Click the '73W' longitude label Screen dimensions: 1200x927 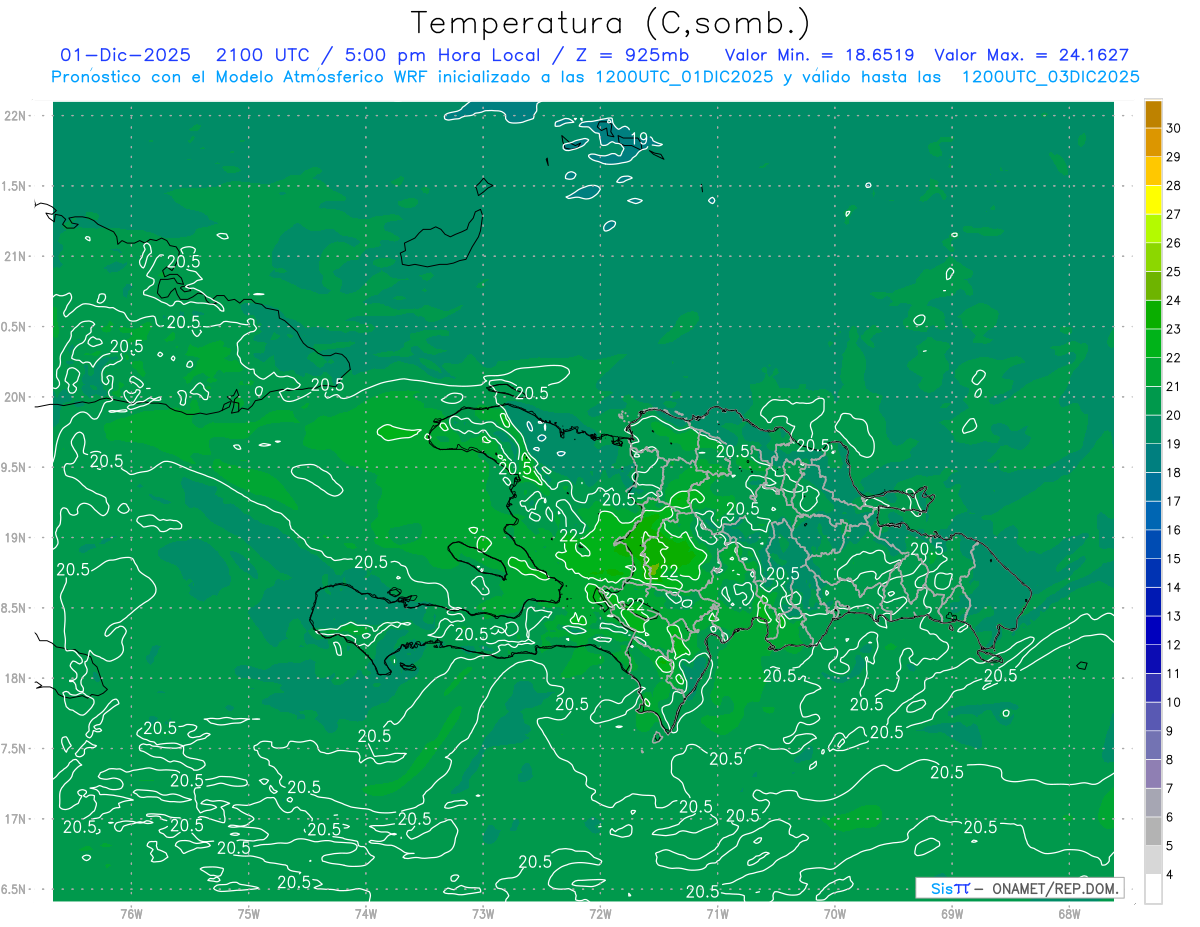(483, 913)
